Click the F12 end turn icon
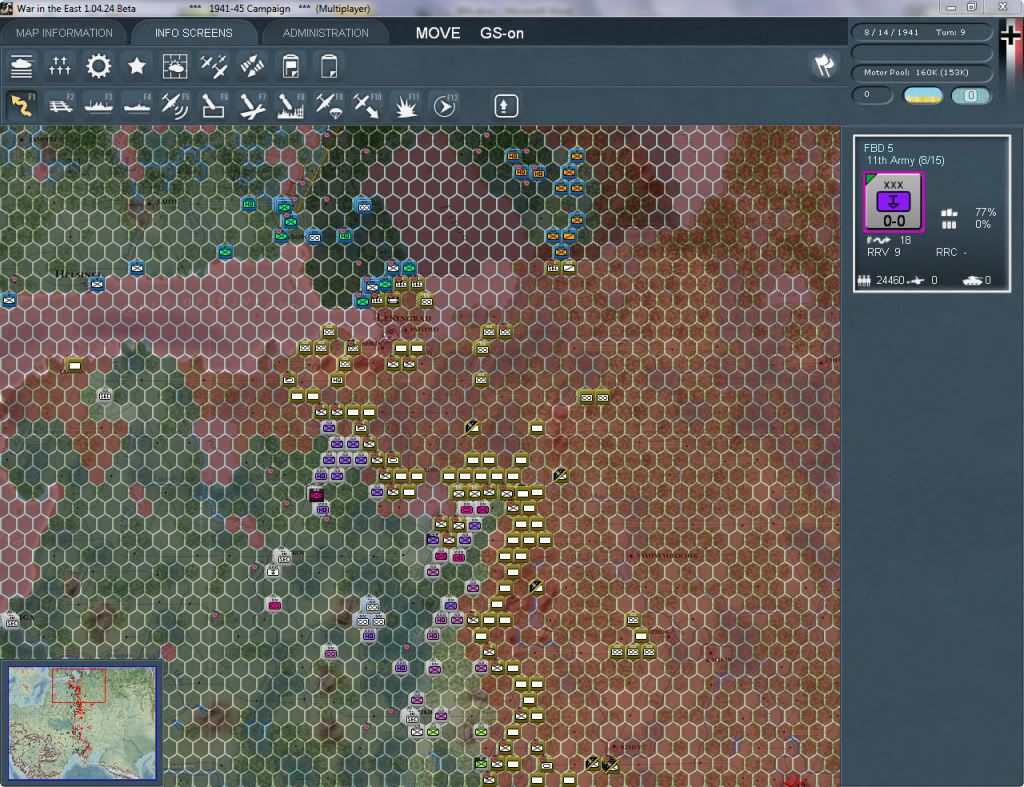 (x=445, y=105)
